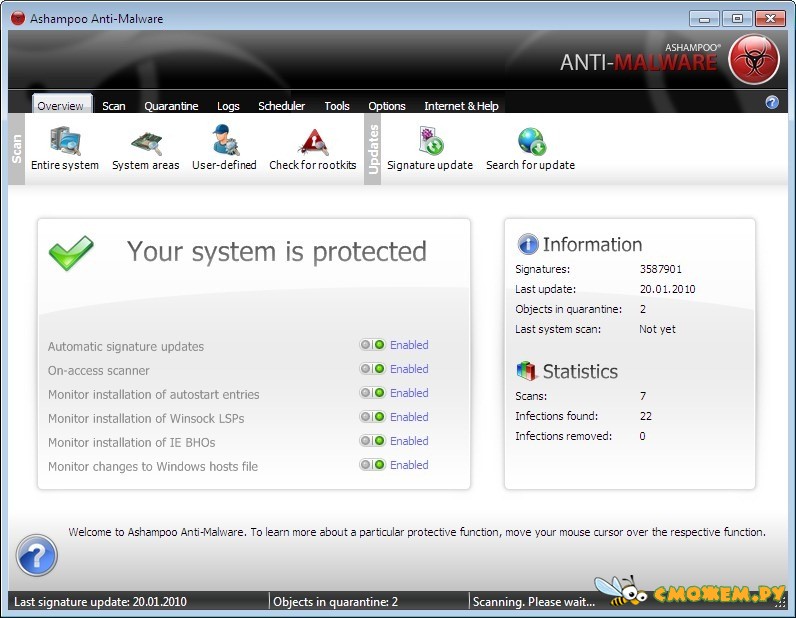This screenshot has width=796, height=618.
Task: Disable monitoring of autostart entries
Action: (x=373, y=393)
